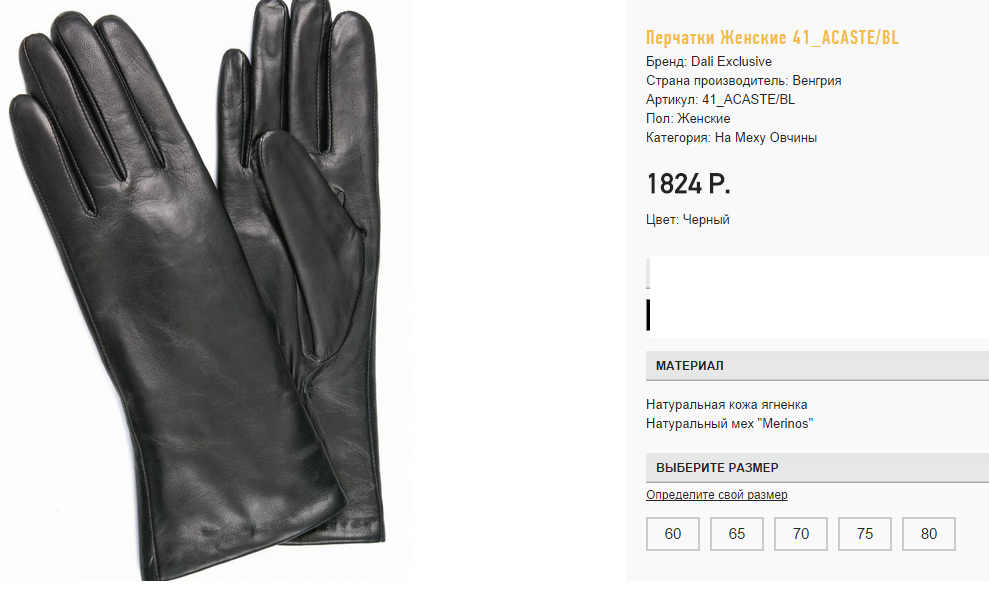Click the Артикул 41_ACASTE/BL line
Screen dimensions: 989x599
[720, 100]
